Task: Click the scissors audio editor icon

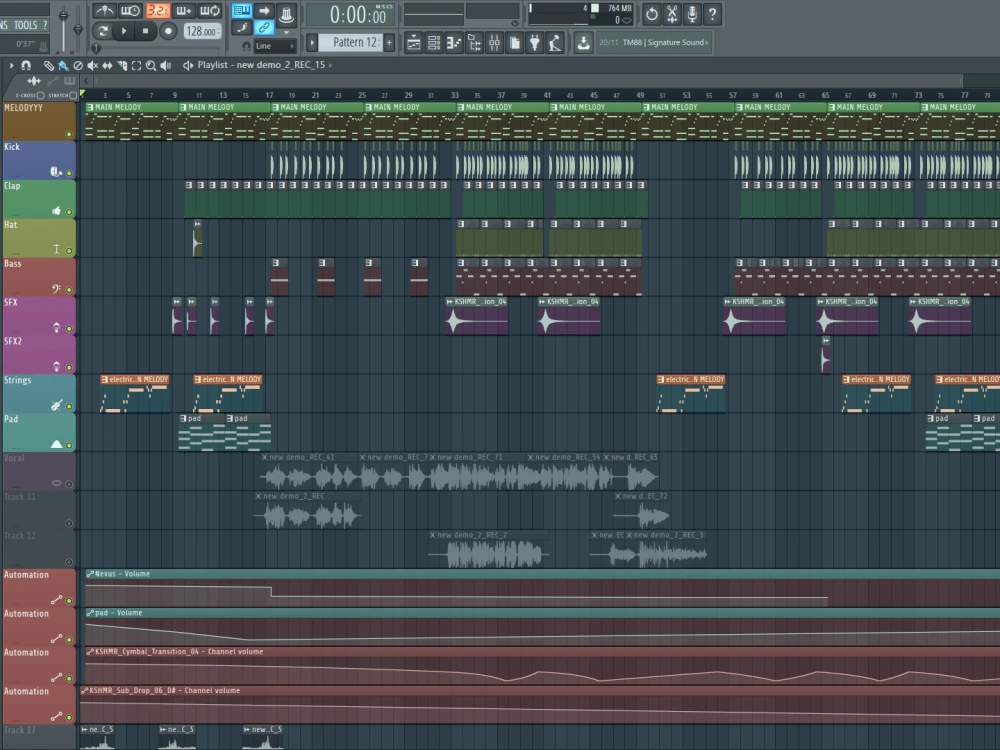Action: [672, 14]
